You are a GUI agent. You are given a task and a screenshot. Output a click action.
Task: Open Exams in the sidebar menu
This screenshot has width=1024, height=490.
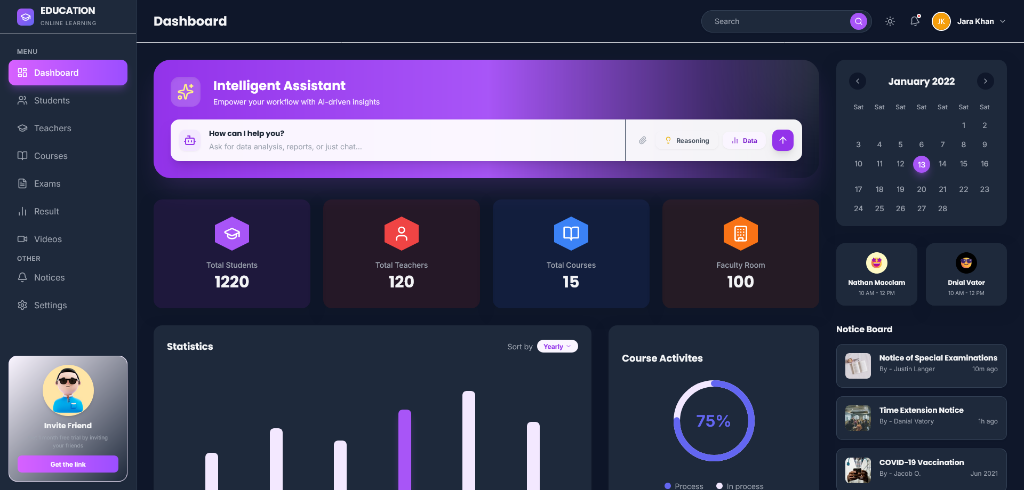pyautogui.click(x=47, y=184)
